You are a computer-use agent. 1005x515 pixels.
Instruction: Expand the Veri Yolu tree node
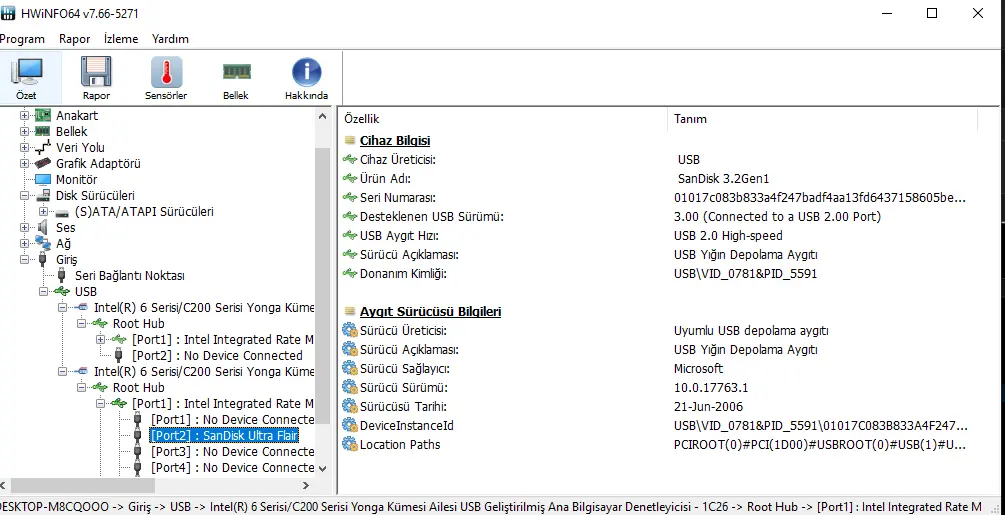click(x=24, y=147)
